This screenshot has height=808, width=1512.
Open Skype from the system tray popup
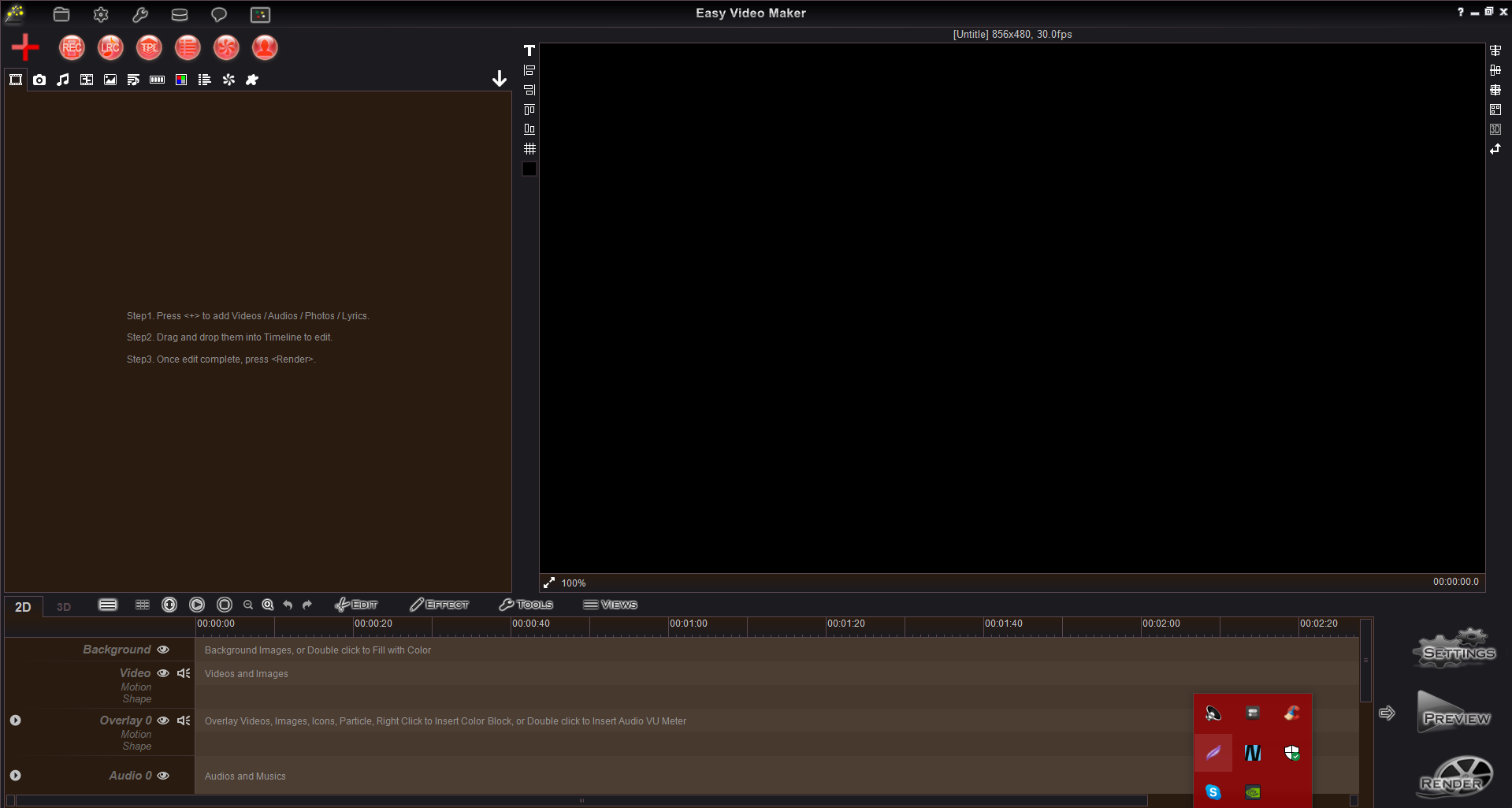(x=1213, y=792)
